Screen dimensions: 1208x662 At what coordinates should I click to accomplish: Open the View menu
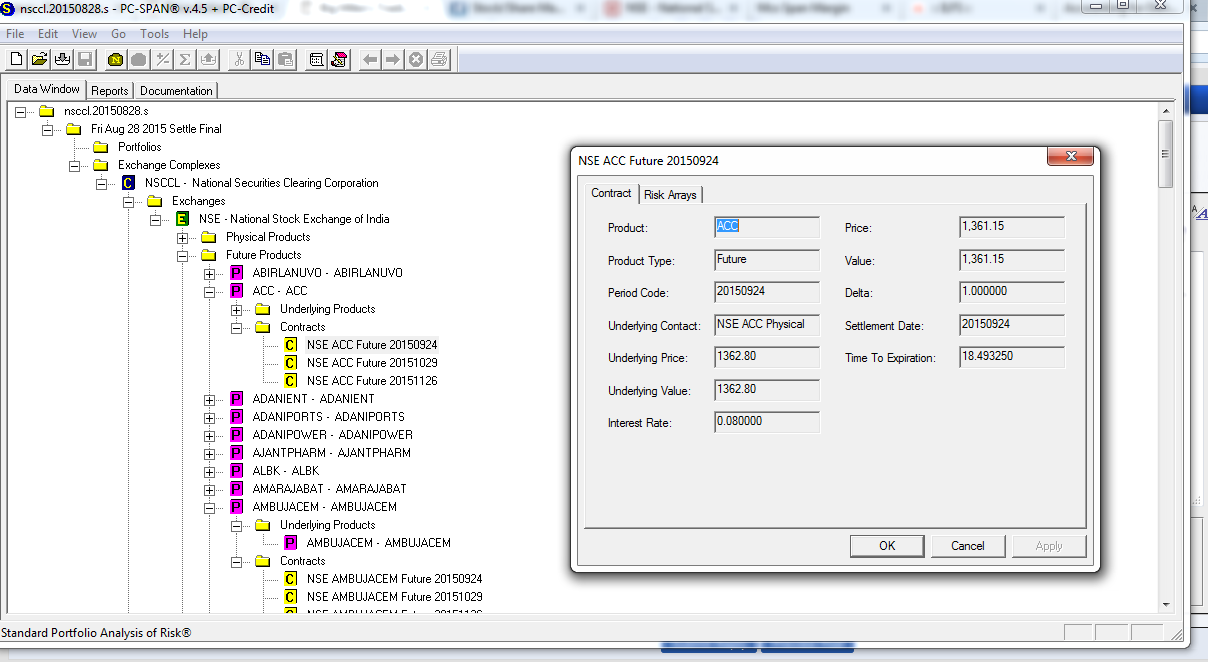click(85, 34)
